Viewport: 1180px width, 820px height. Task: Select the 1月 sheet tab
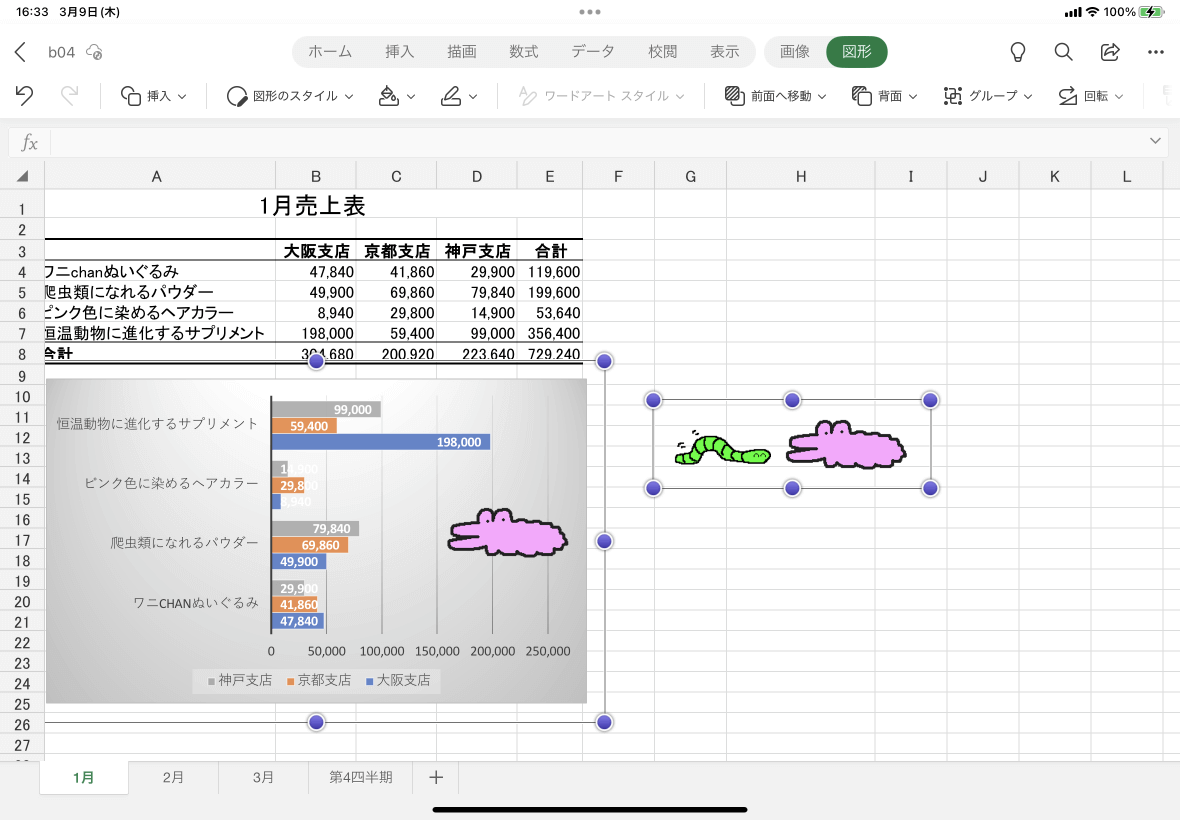point(84,777)
